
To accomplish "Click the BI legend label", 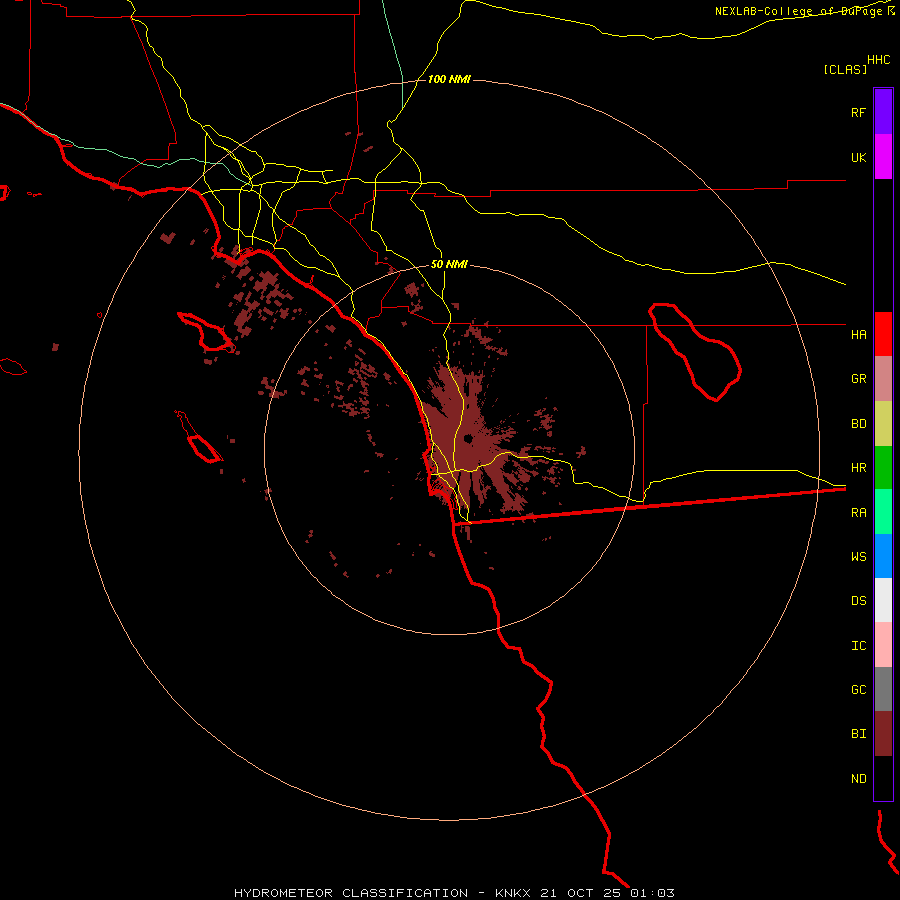I will (x=858, y=734).
